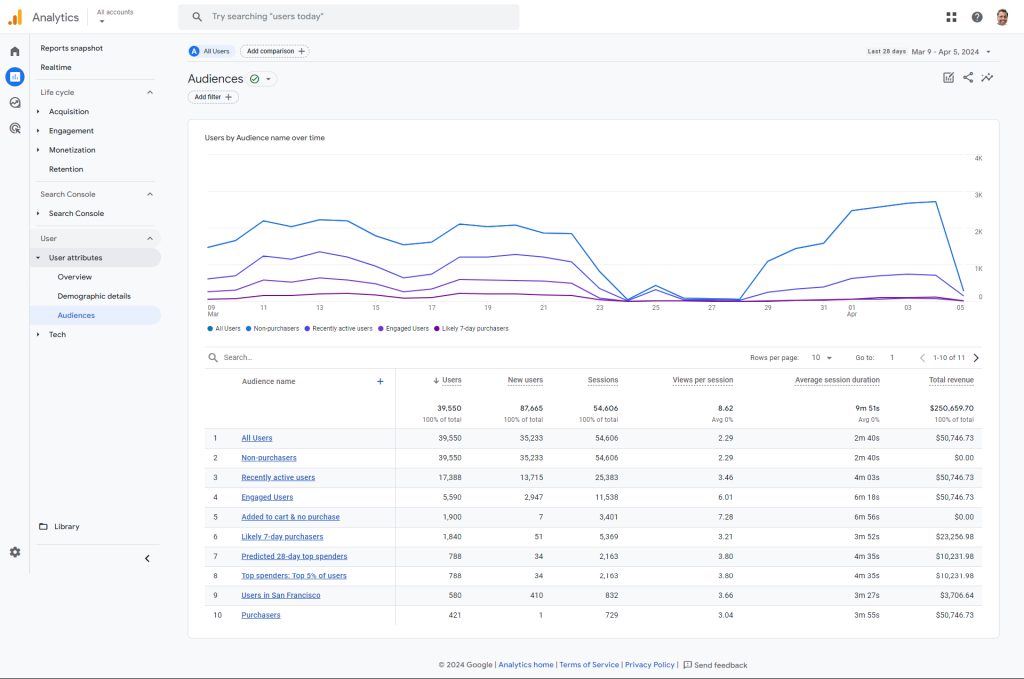Open the Privacy Policy link
The width and height of the screenshot is (1024, 679).
click(x=650, y=665)
